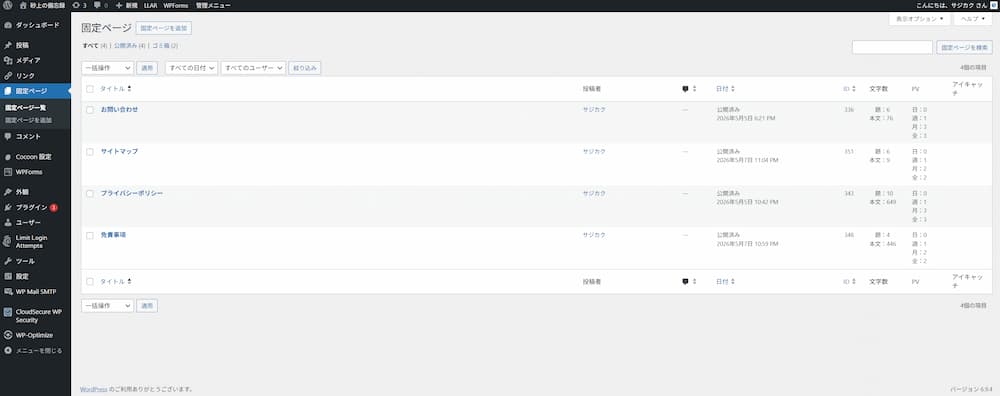Tick the select-all checkbox in table footer

(90, 281)
